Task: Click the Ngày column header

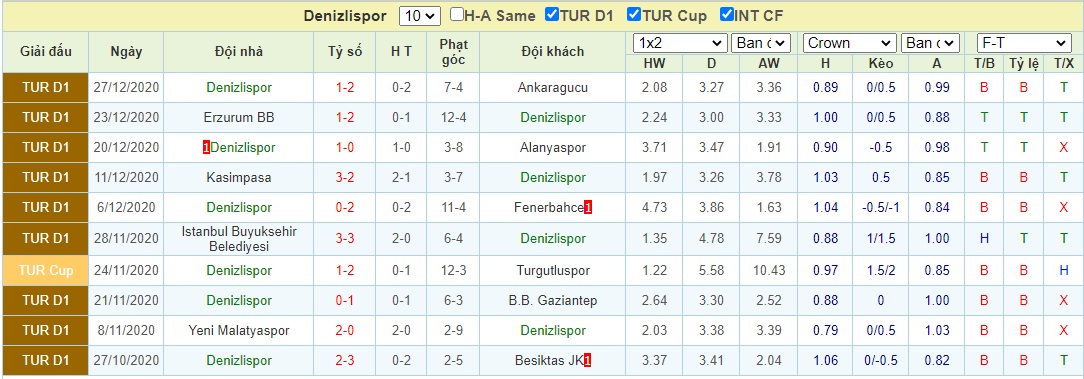Action: [x=126, y=52]
